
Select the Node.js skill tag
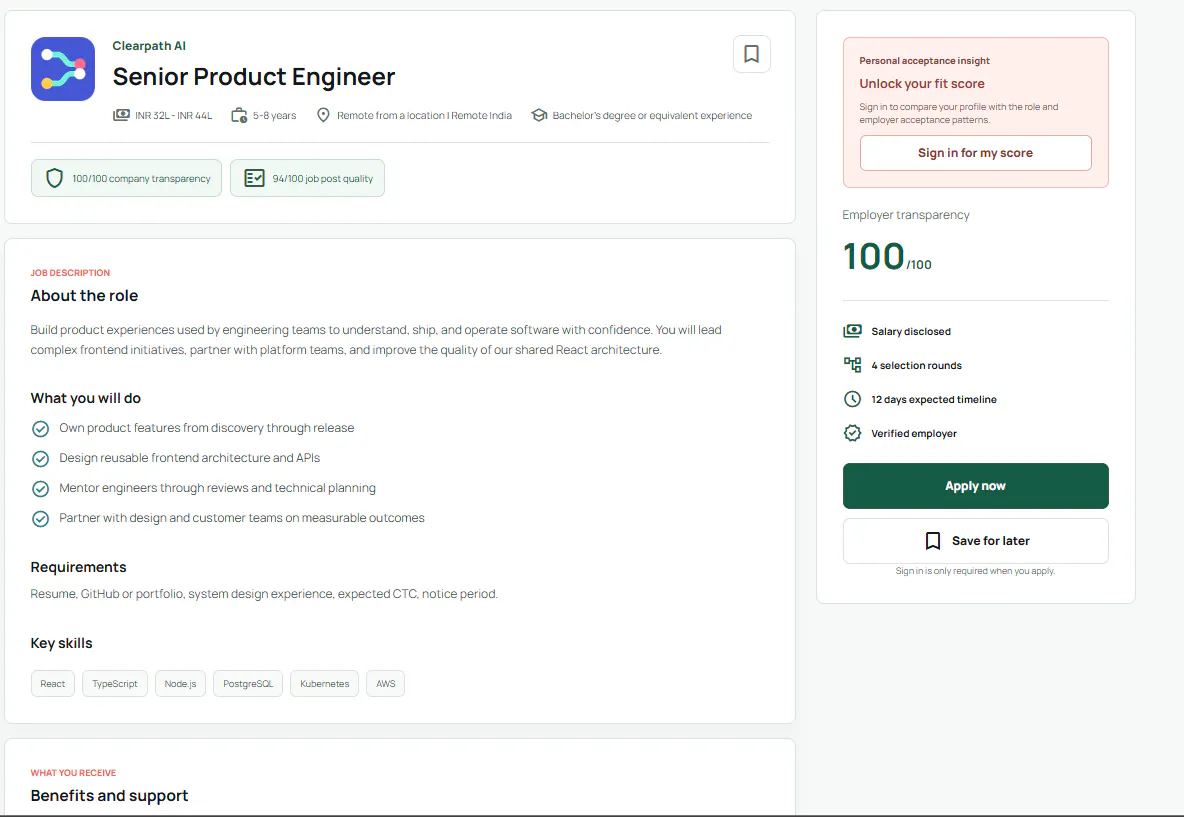[180, 683]
